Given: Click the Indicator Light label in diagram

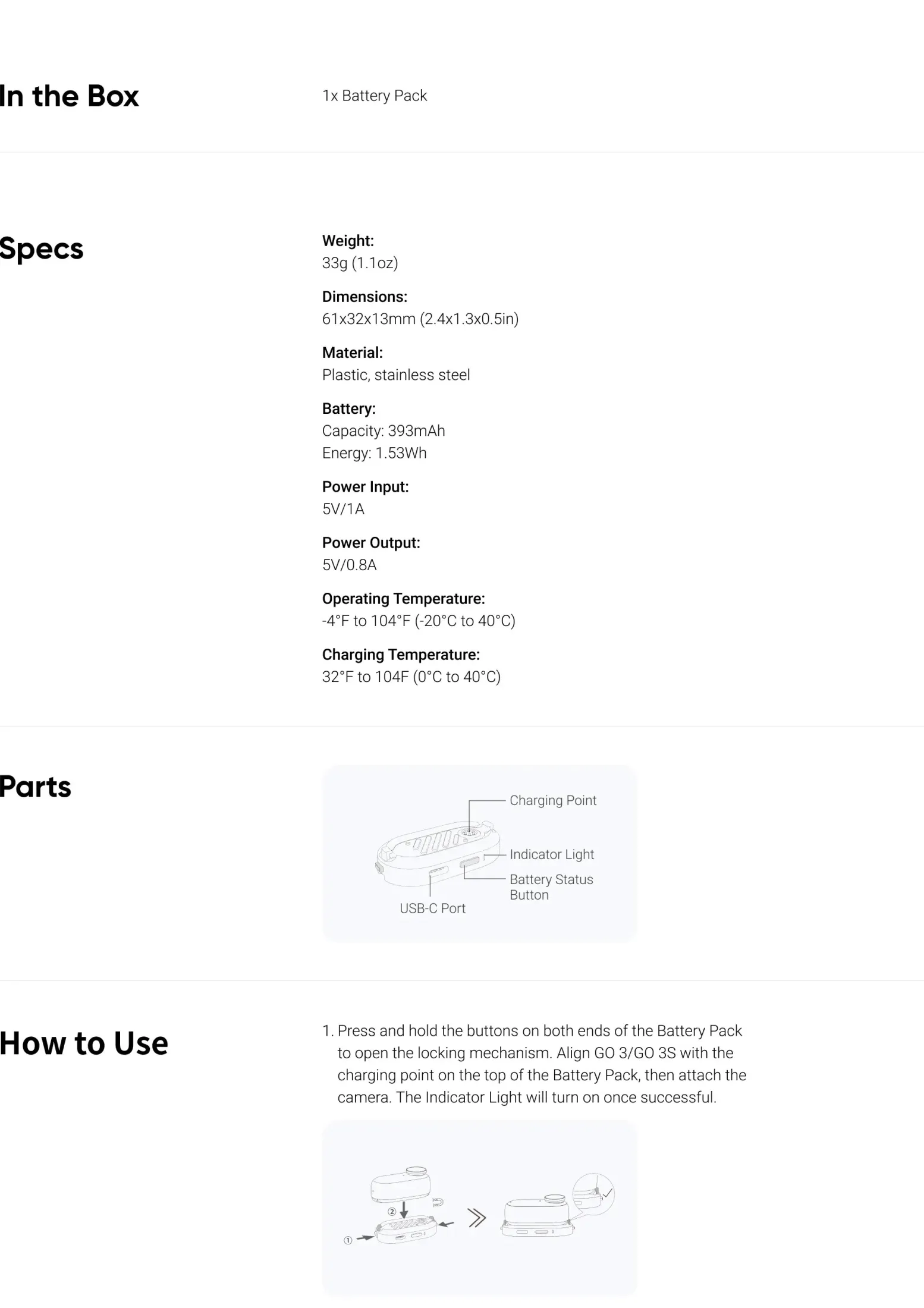Looking at the screenshot, I should point(551,854).
